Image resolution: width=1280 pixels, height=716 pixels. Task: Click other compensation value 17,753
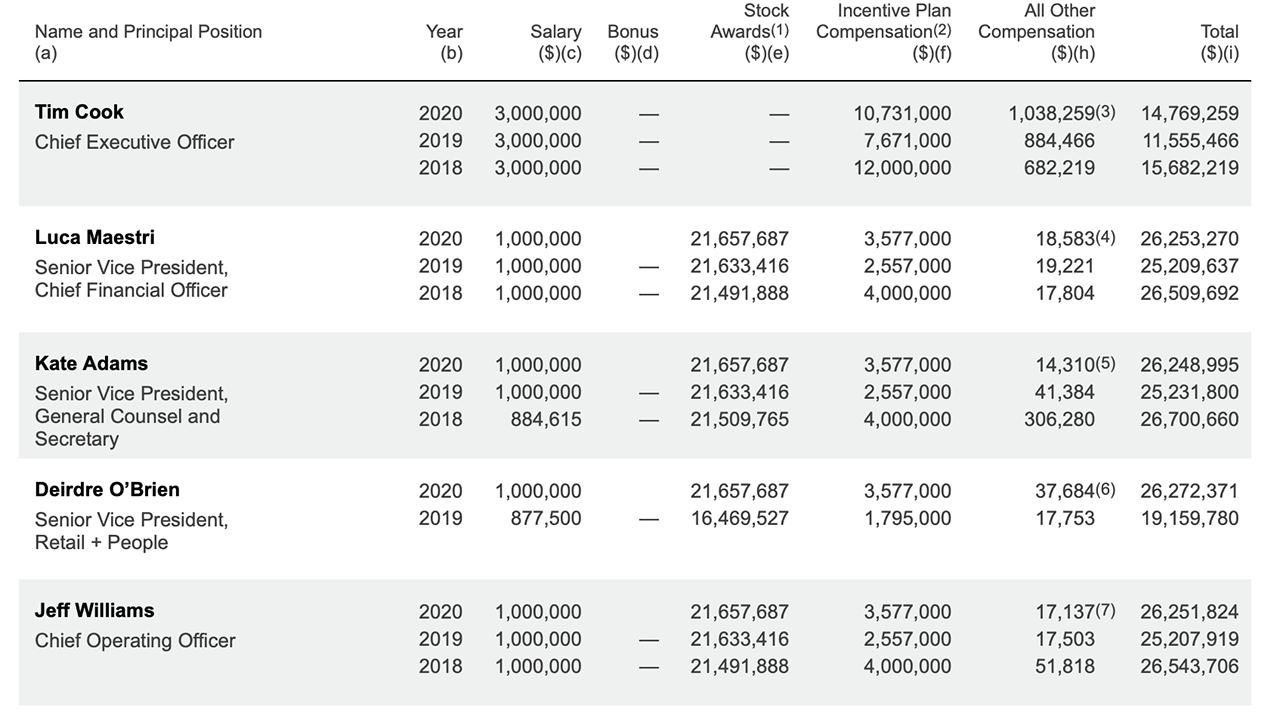[x=1065, y=518]
